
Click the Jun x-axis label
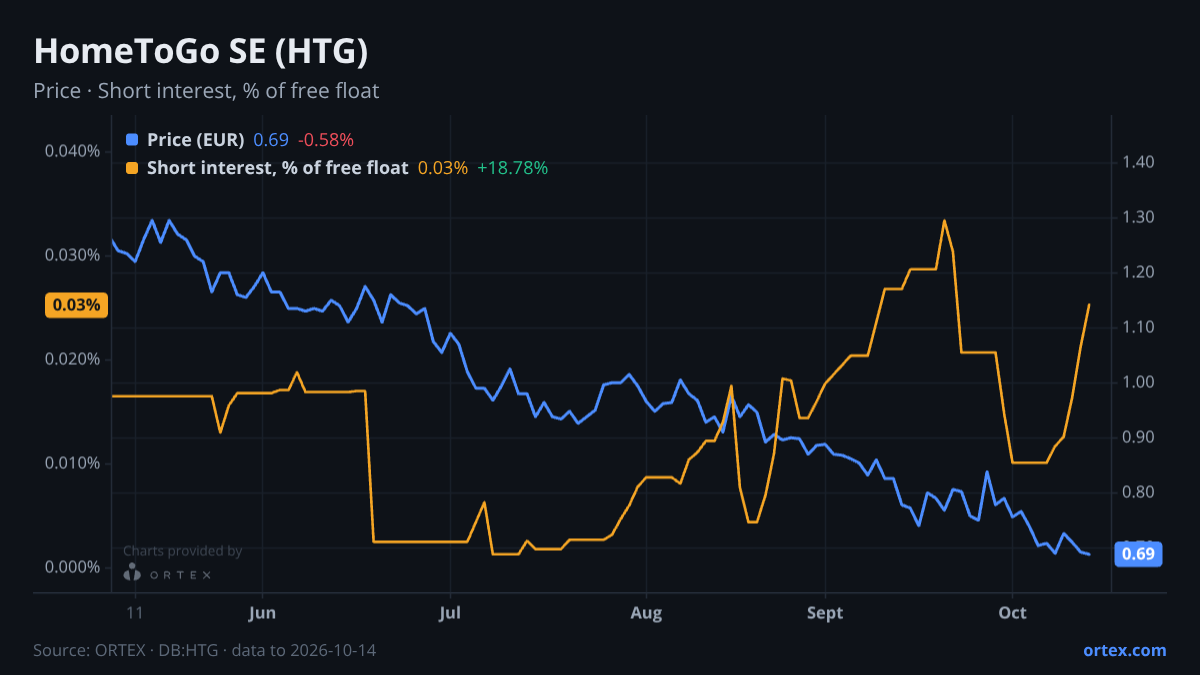coord(262,613)
